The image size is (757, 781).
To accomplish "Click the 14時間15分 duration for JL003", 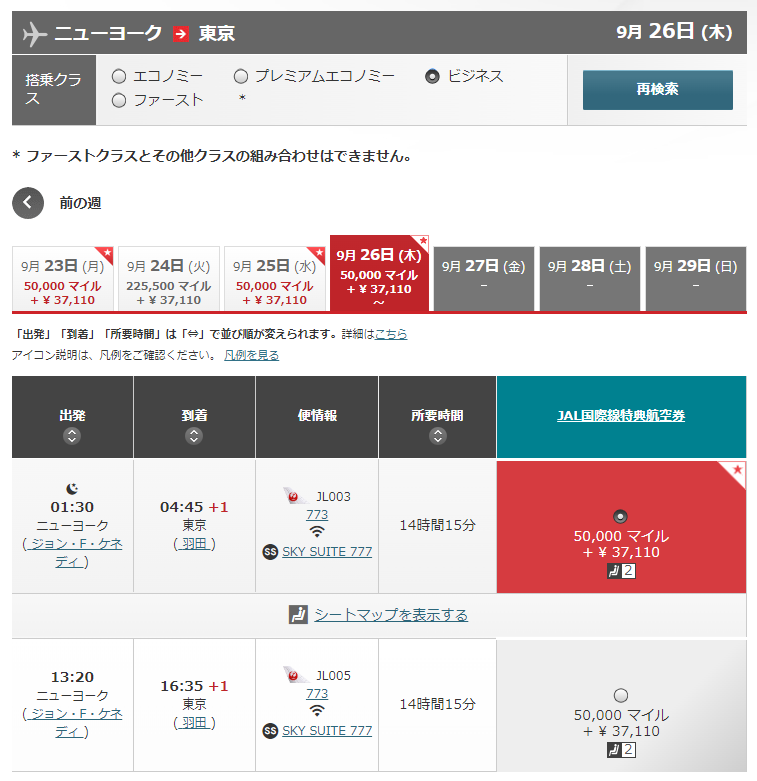I will [x=438, y=525].
